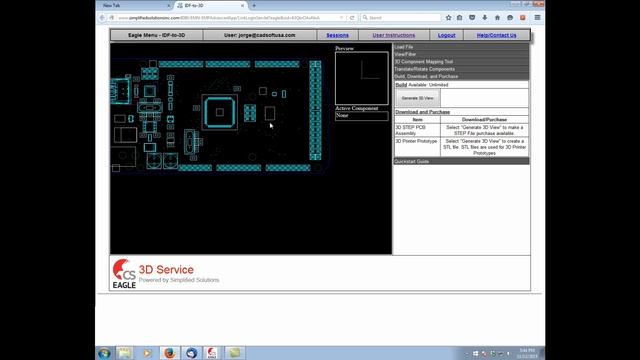Collapse the Build, Download, and Purchase section
The width and height of the screenshot is (640, 360).
click(461, 76)
